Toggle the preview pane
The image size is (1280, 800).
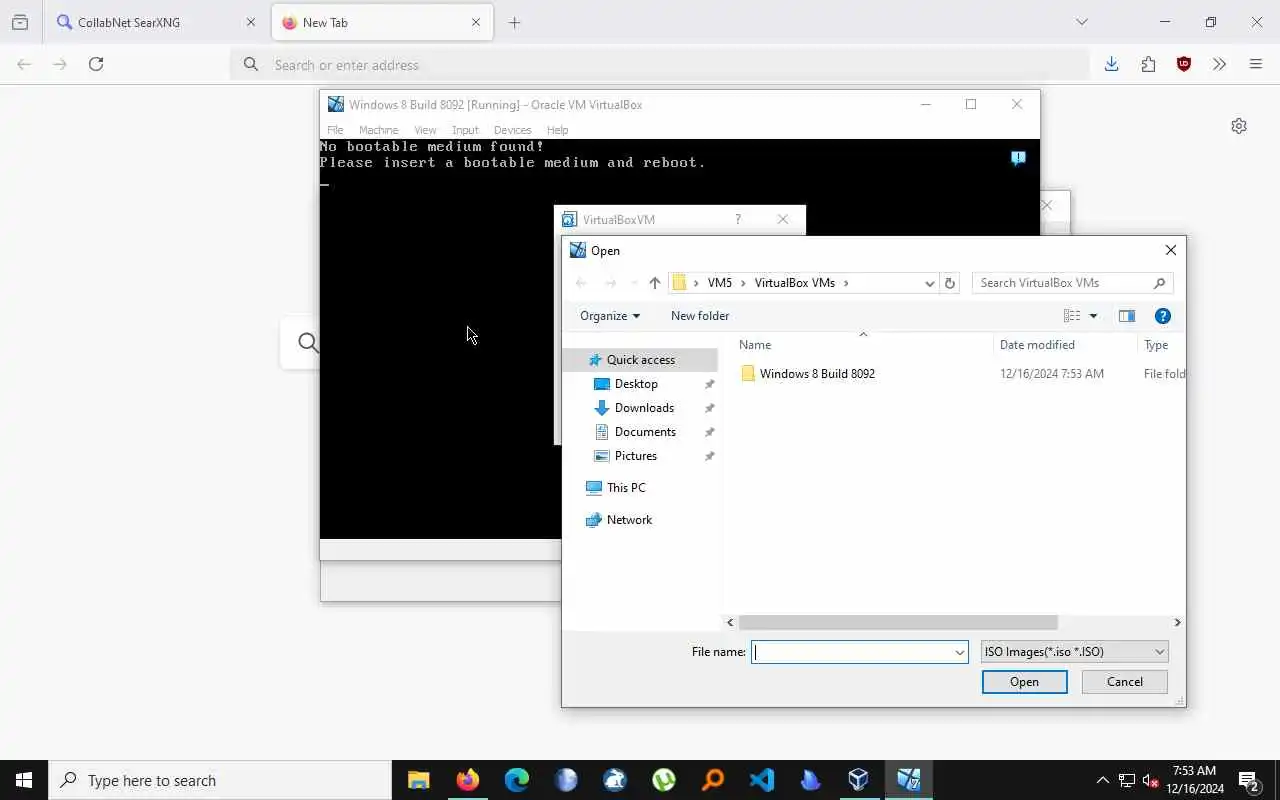coord(1127,316)
